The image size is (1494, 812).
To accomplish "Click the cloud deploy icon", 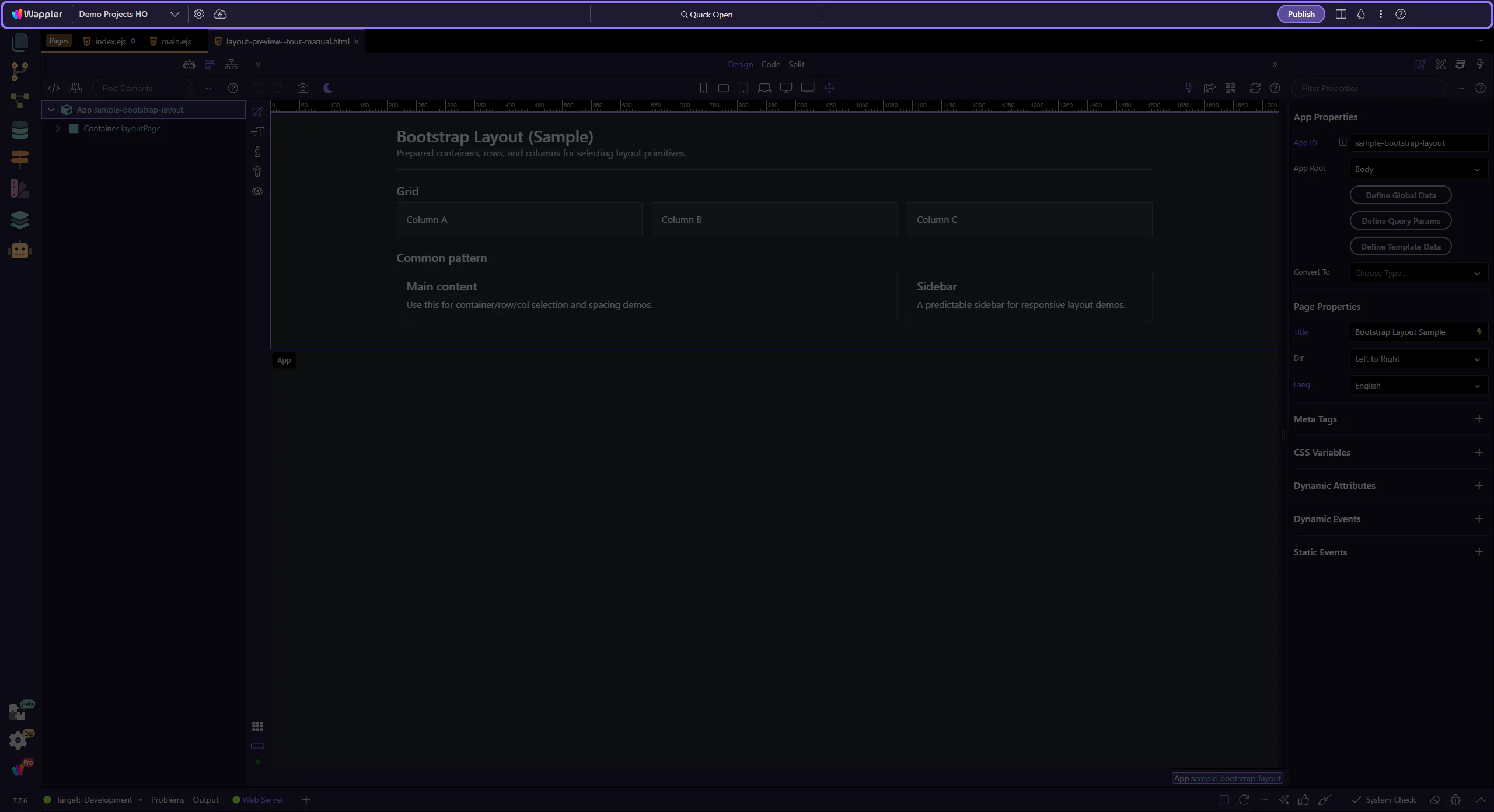I will pos(220,14).
